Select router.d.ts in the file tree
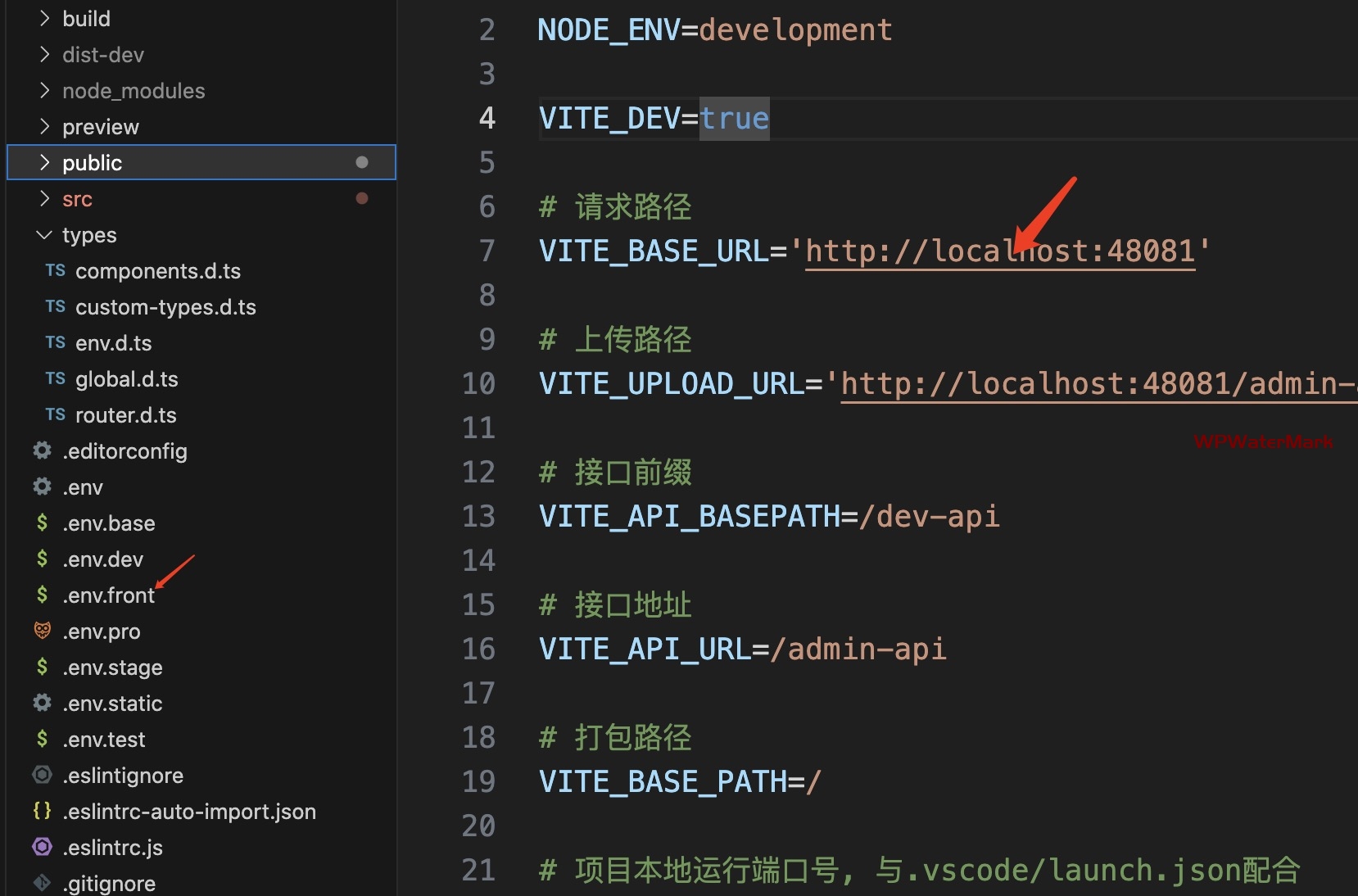The height and width of the screenshot is (896, 1358). [125, 415]
